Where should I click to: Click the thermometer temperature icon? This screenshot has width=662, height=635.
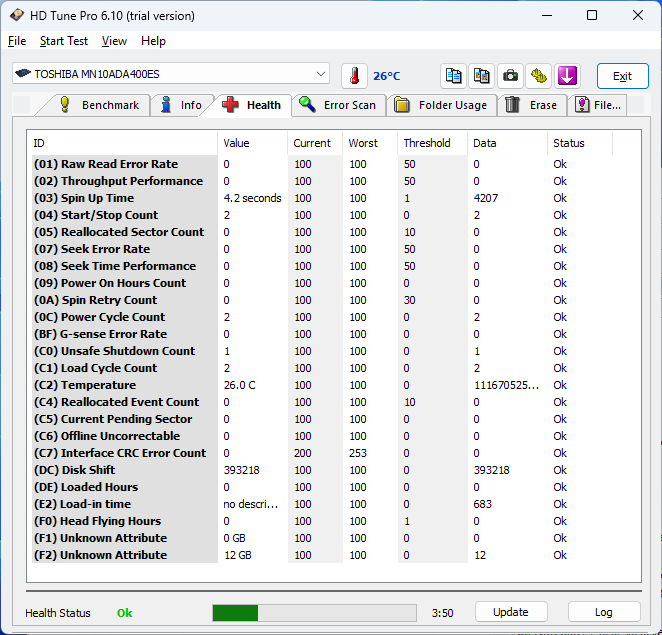(354, 76)
